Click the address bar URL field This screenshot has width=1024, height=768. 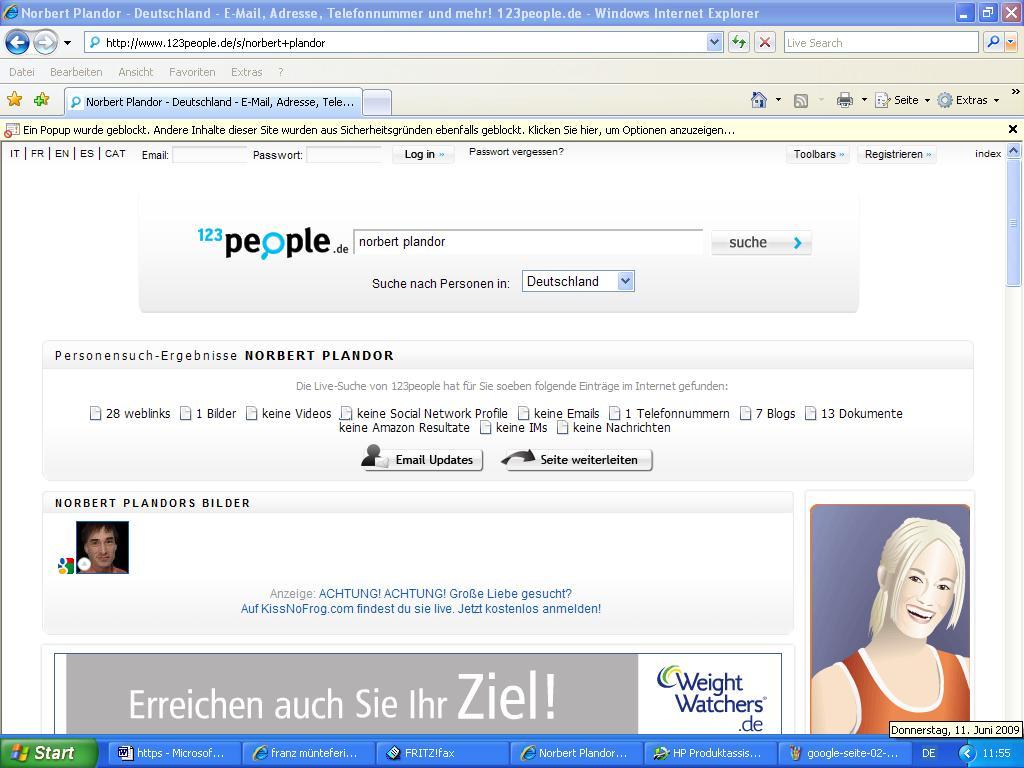(396, 43)
